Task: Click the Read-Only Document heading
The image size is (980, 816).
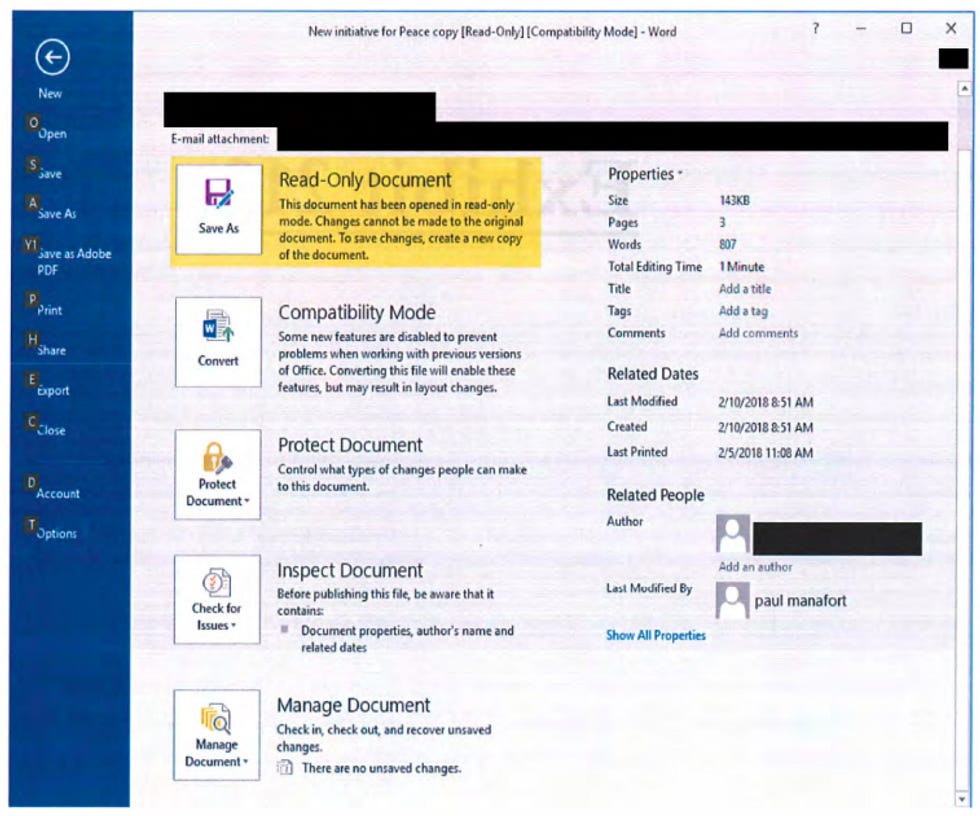Action: click(365, 180)
